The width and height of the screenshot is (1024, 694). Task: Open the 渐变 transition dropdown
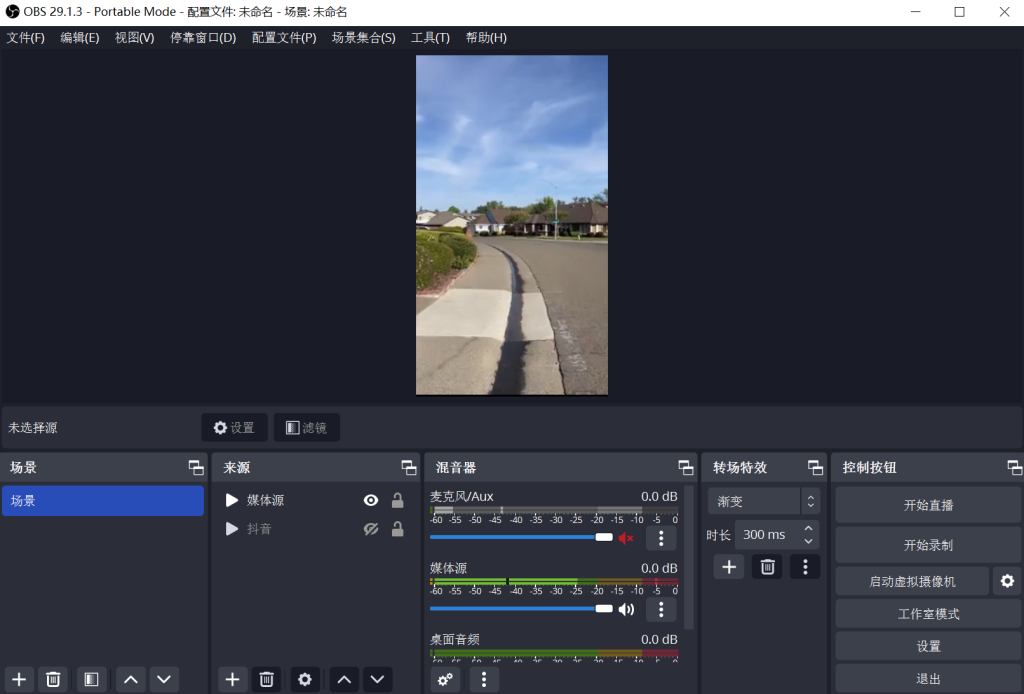pyautogui.click(x=763, y=501)
